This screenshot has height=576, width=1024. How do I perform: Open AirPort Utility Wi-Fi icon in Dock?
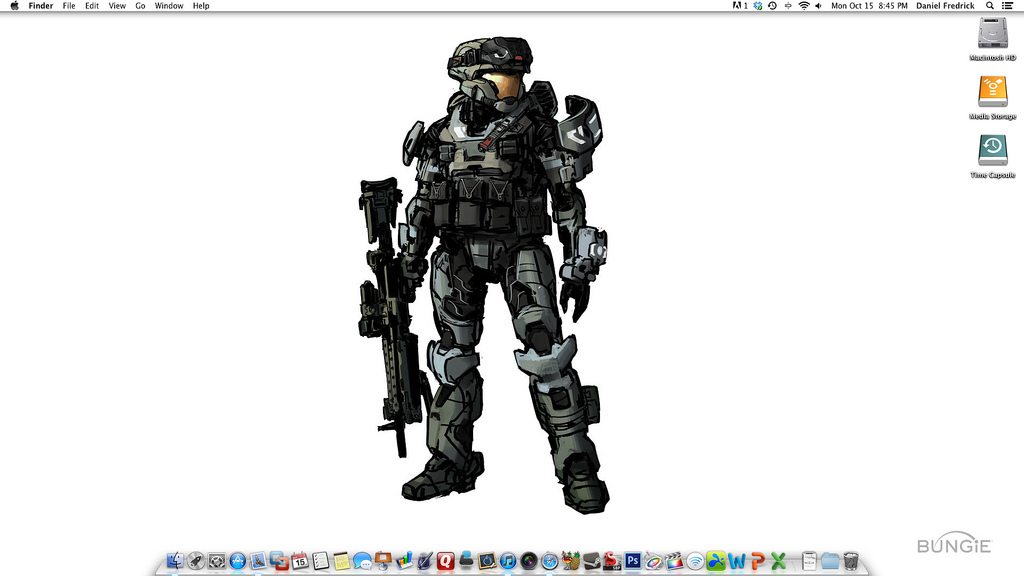point(696,560)
